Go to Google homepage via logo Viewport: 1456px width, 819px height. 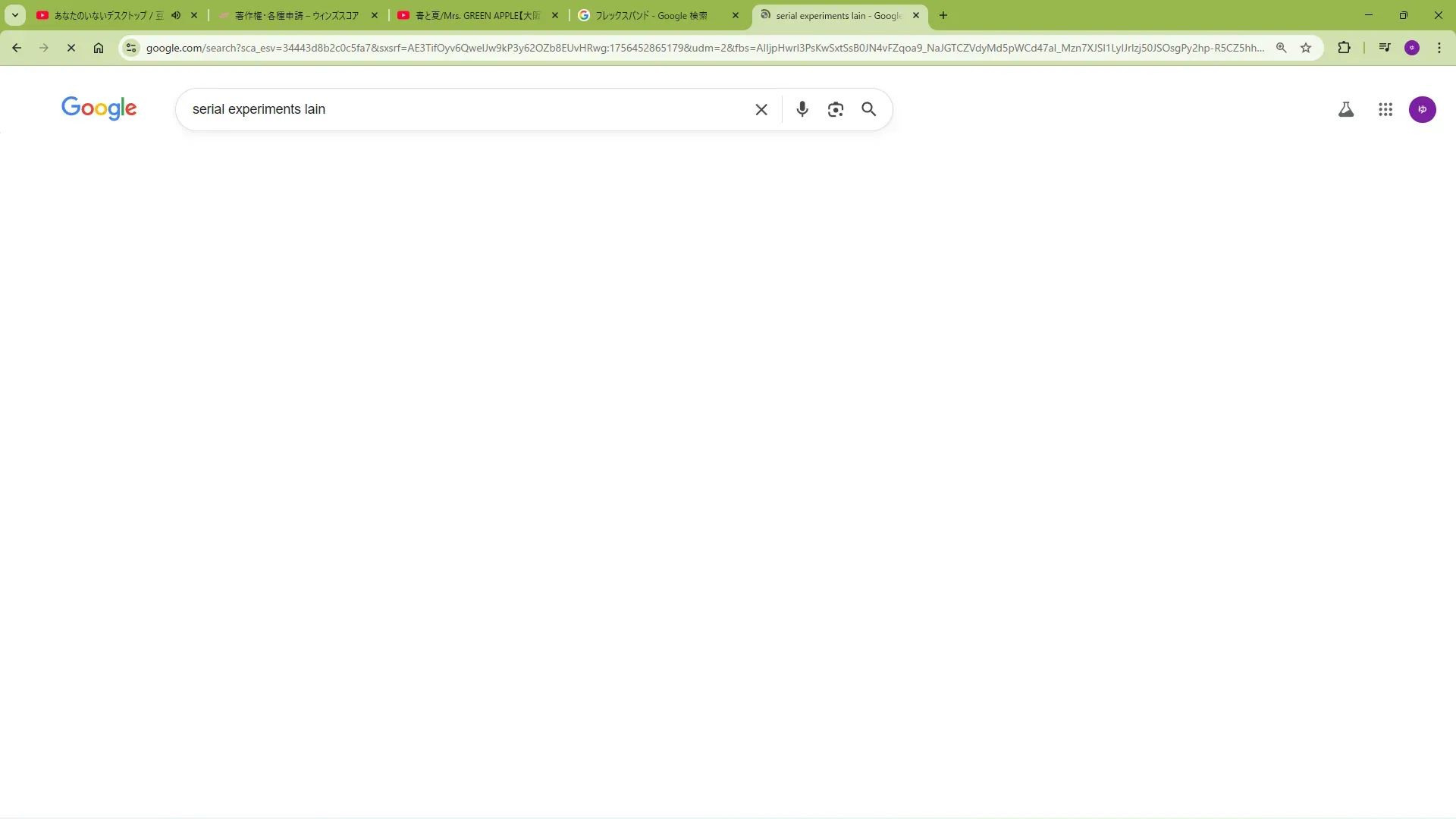click(99, 108)
